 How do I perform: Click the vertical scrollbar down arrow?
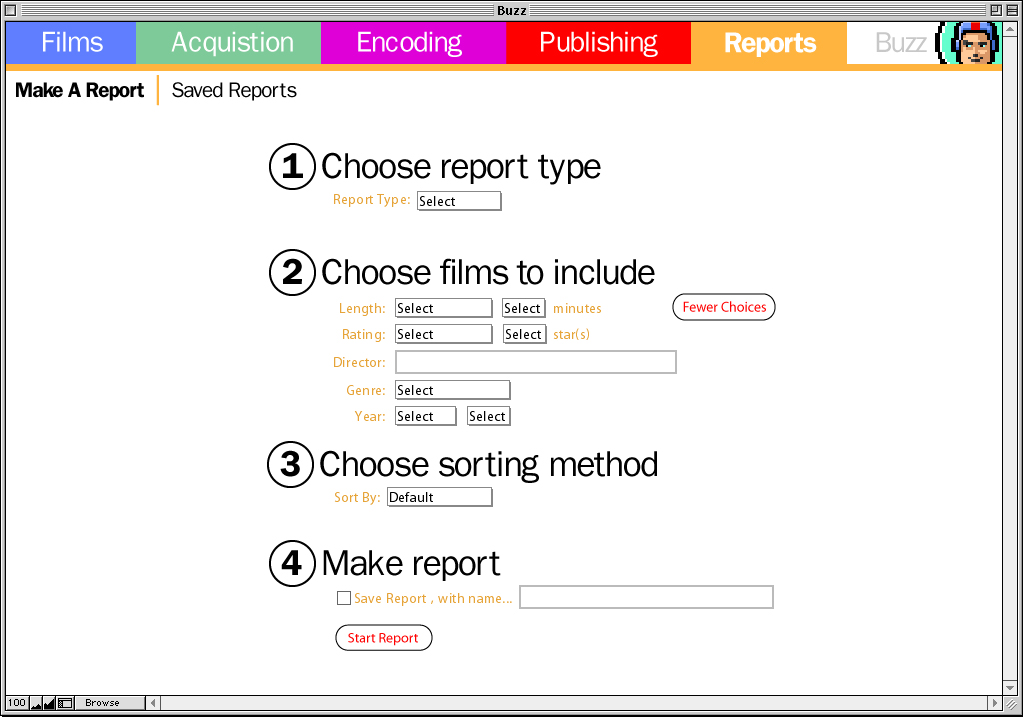(1010, 688)
